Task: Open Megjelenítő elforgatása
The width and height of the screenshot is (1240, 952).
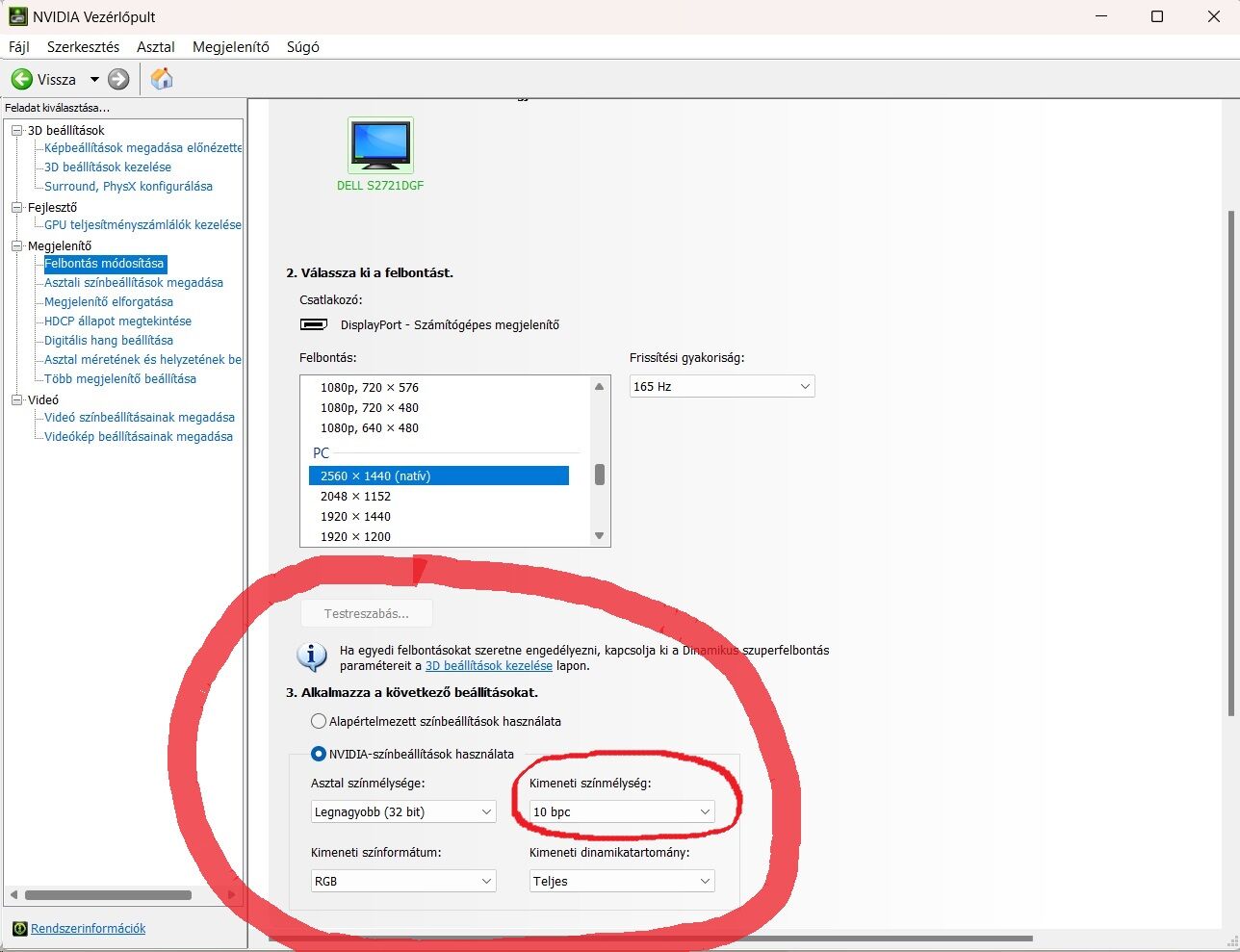Action: coord(109,301)
